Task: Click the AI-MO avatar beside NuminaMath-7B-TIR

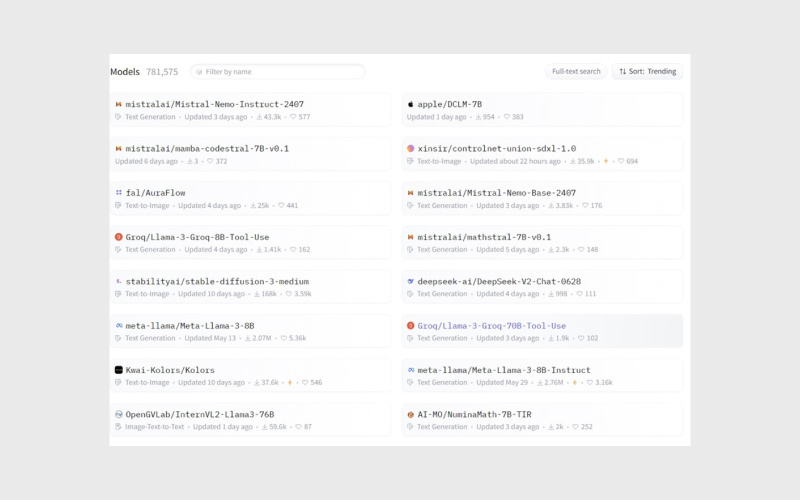Action: point(410,414)
